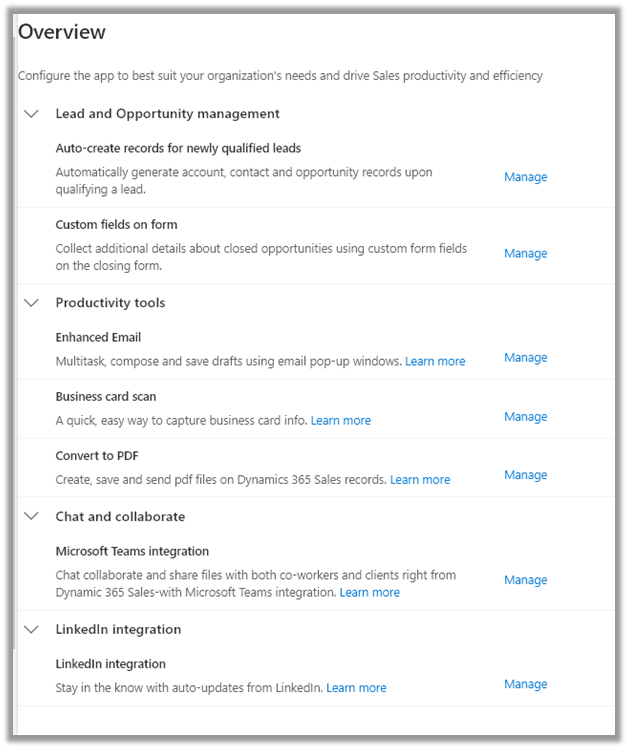This screenshot has height=749, width=628.
Task: Open Manage for Business card scan
Action: point(525,417)
